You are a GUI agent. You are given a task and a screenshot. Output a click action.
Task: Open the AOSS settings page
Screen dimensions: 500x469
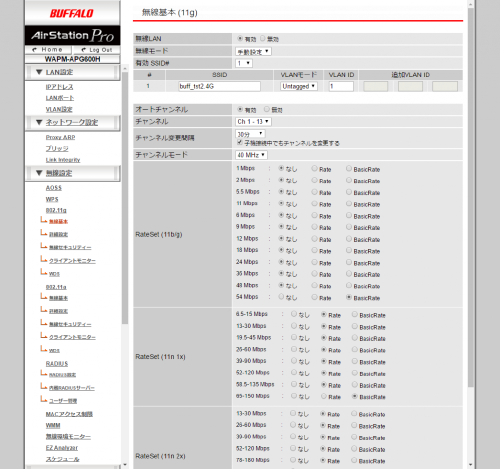coord(54,188)
